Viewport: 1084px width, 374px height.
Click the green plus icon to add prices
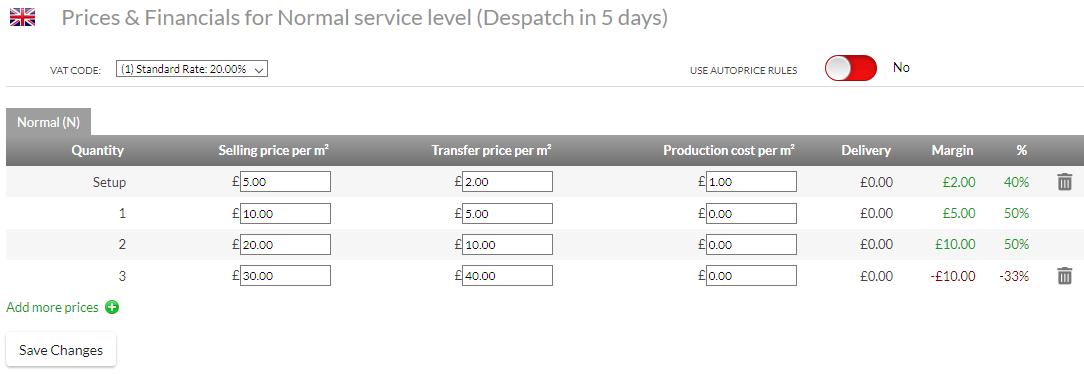pos(112,308)
